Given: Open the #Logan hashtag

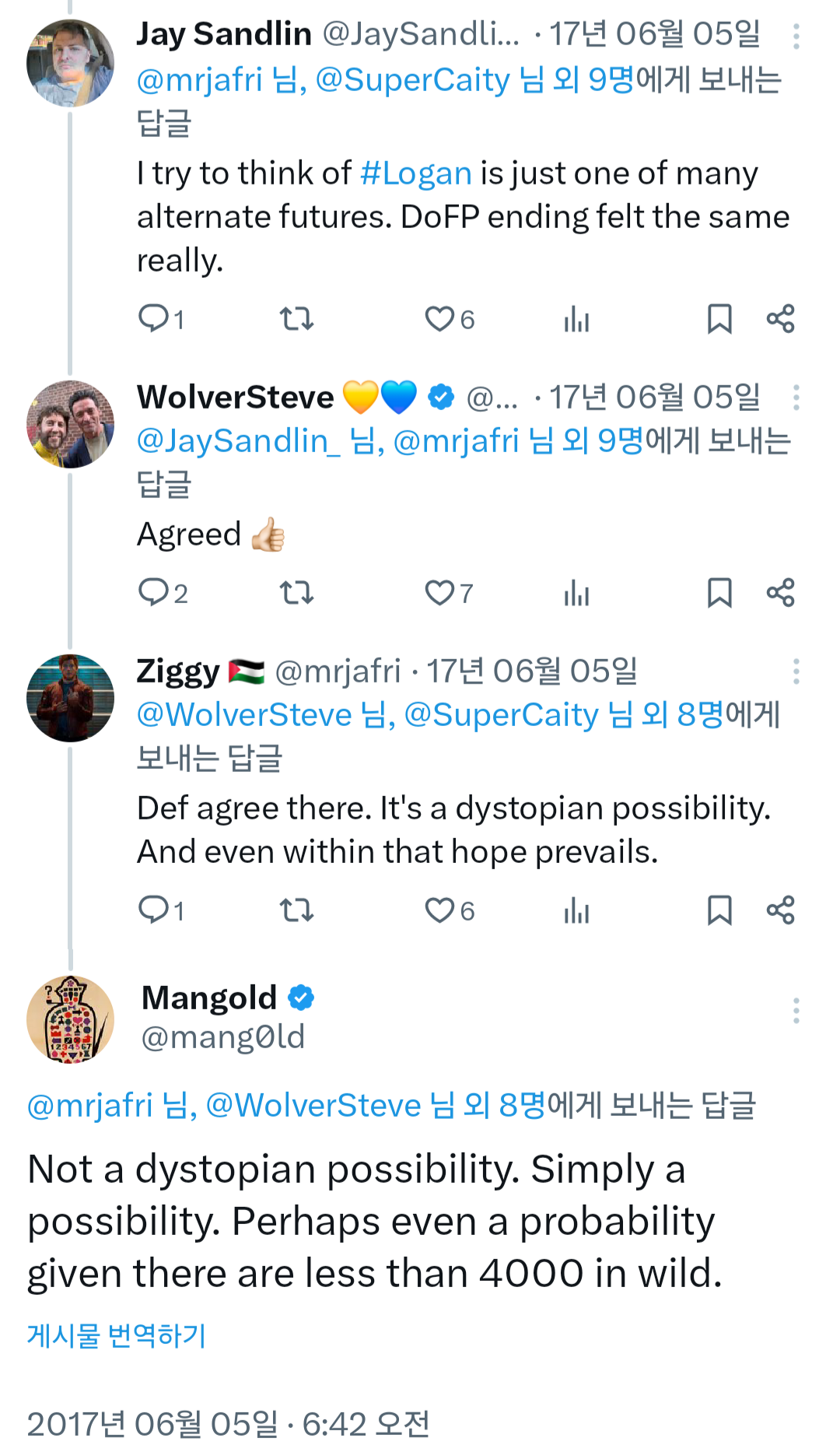Looking at the screenshot, I should [x=416, y=174].
